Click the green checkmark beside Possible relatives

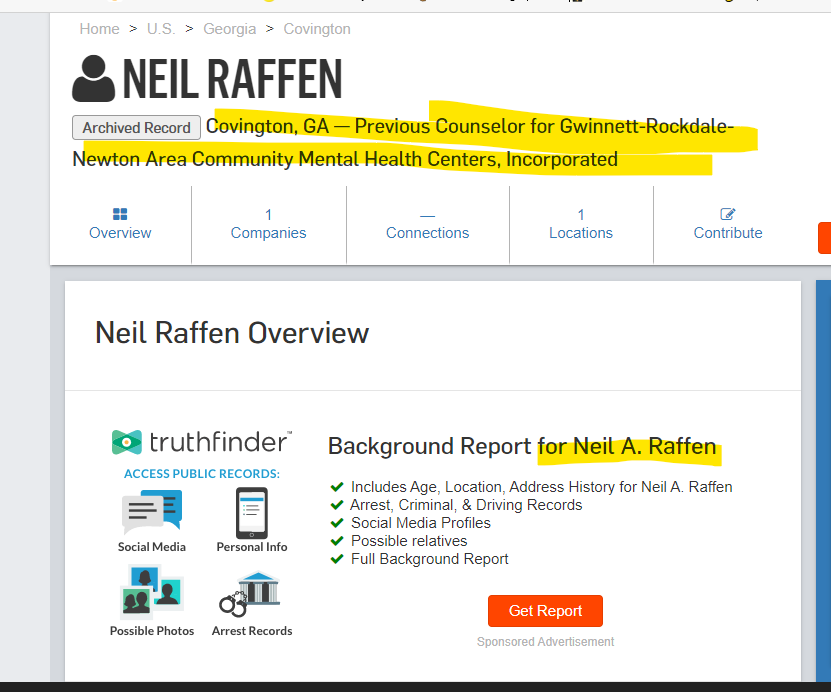pos(337,541)
